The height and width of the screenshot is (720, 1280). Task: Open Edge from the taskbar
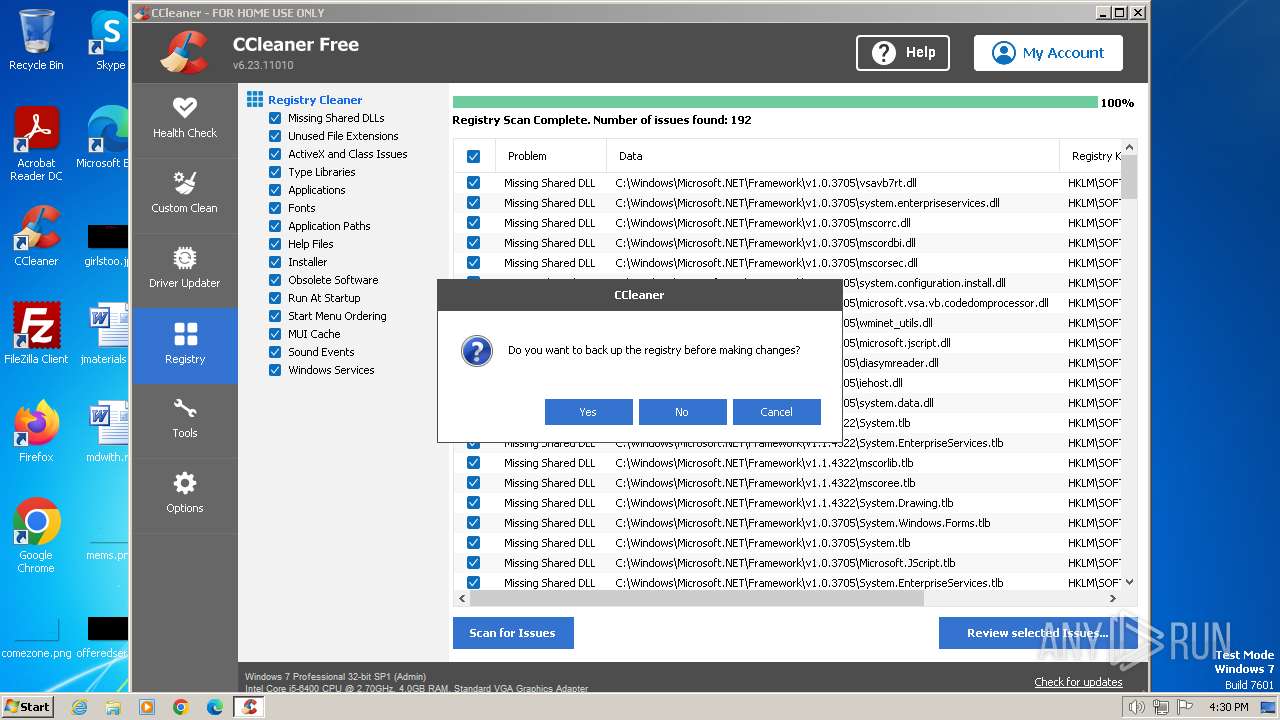(x=215, y=707)
